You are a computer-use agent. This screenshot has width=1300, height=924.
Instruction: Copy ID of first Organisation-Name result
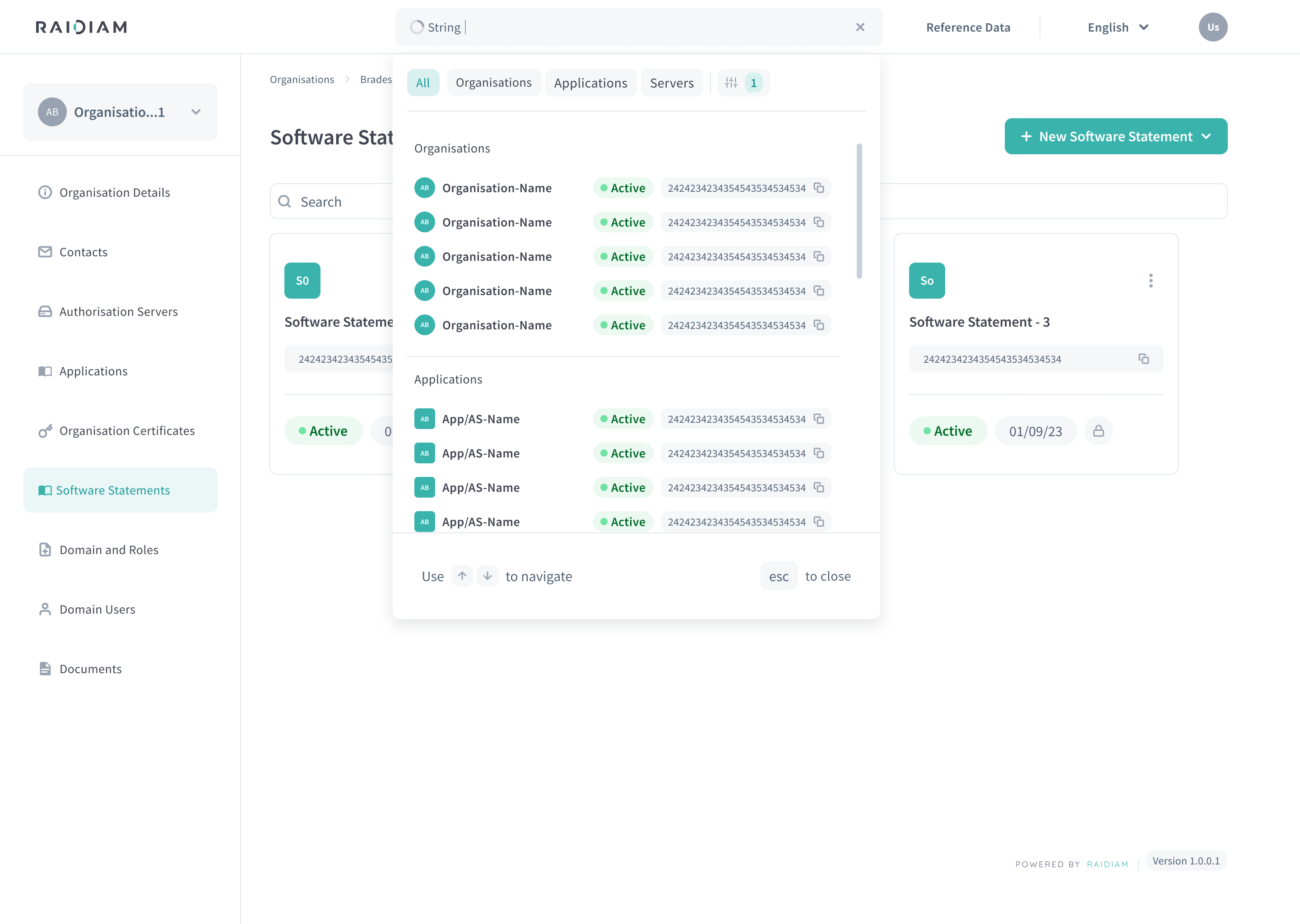point(819,188)
